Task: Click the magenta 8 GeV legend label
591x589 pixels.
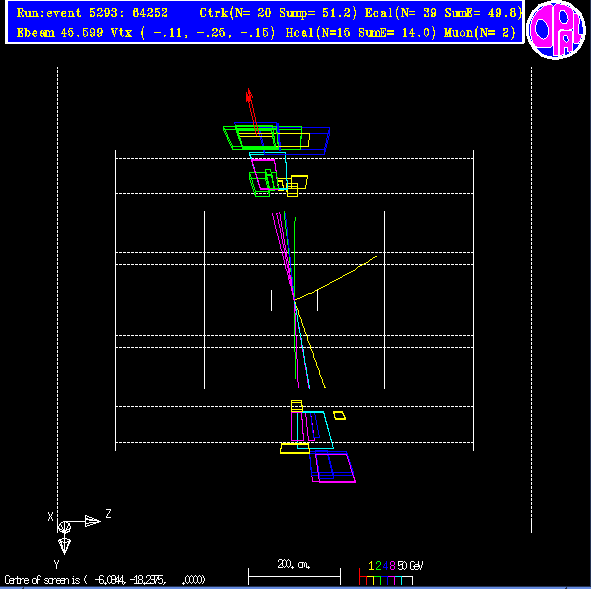Action: click(392, 566)
